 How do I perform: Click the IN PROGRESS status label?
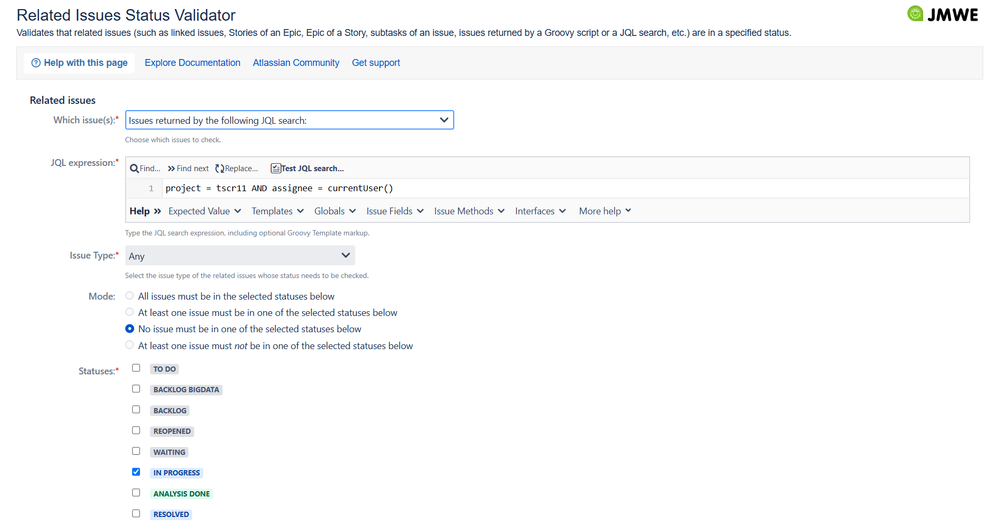(176, 473)
